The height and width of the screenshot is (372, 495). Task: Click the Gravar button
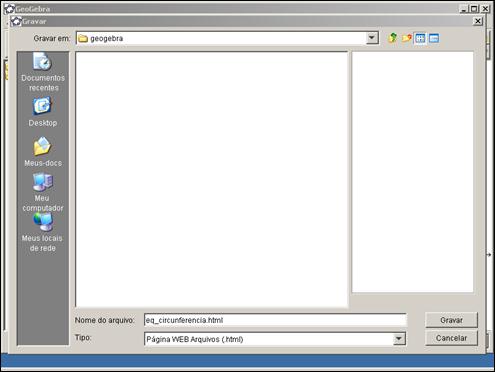(x=451, y=320)
